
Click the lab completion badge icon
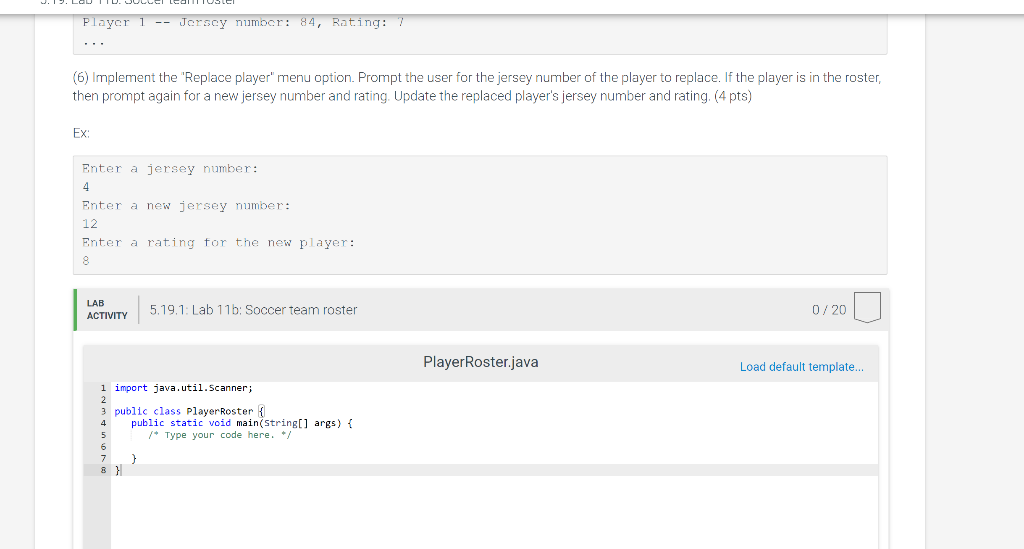click(x=867, y=307)
